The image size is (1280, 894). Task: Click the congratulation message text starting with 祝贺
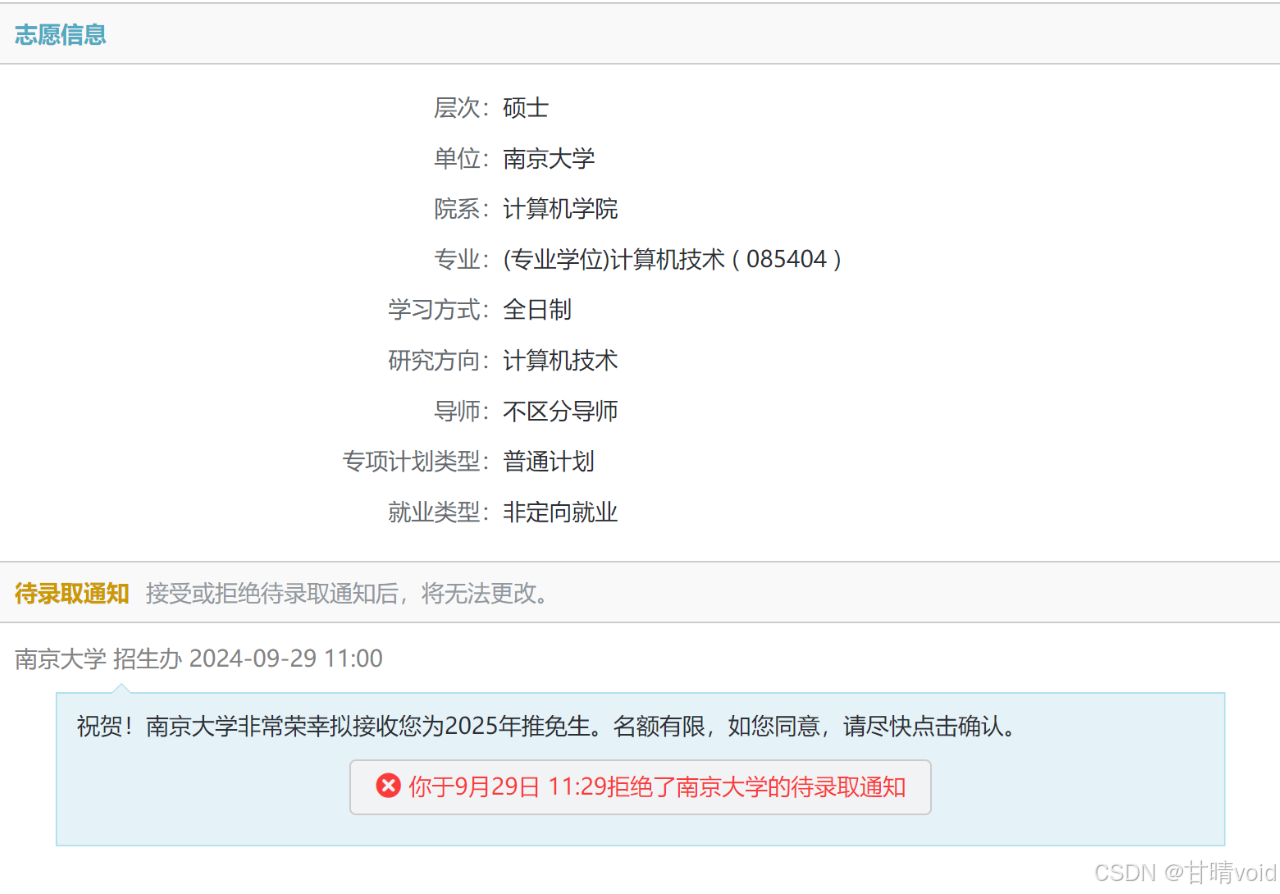547,726
